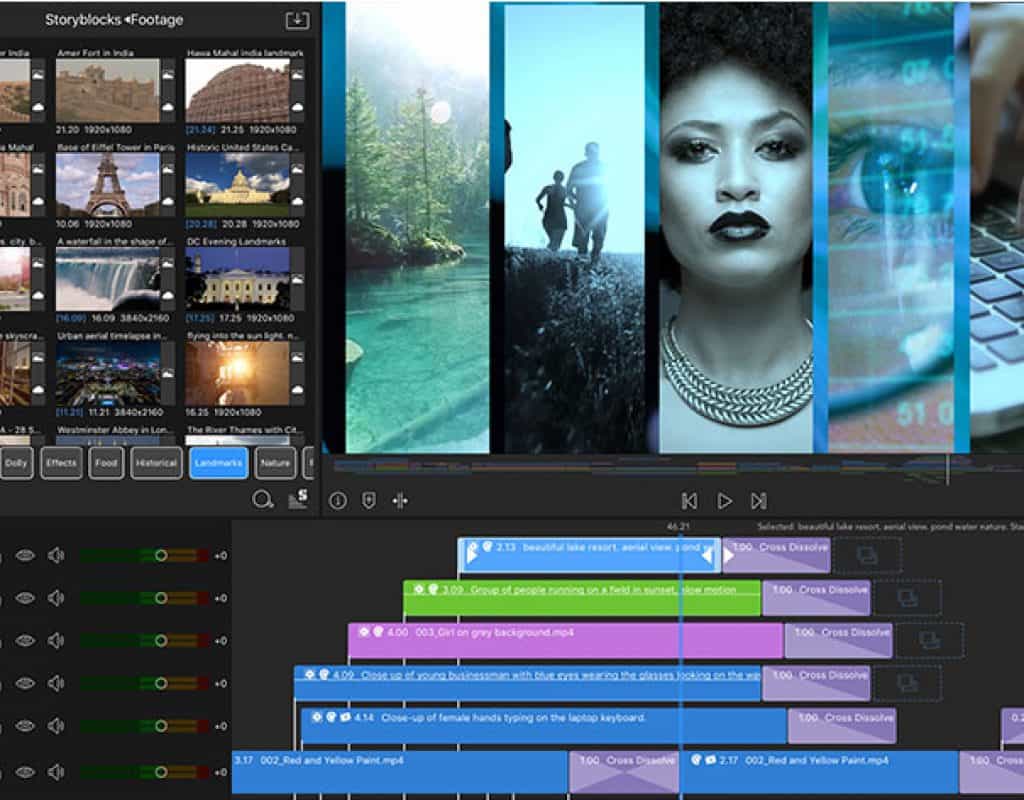1024x800 pixels.
Task: Select the Urban aerial timelapse thumbnail
Action: pos(108,374)
